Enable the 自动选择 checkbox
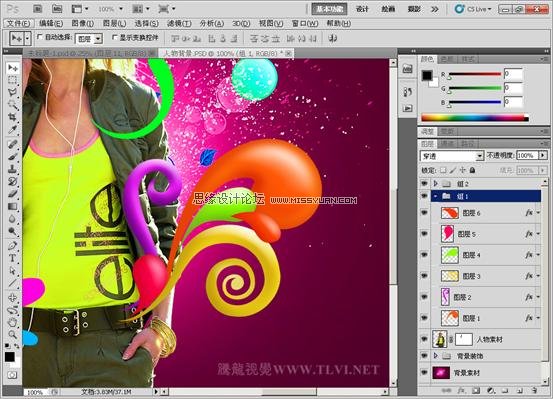 [40, 37]
